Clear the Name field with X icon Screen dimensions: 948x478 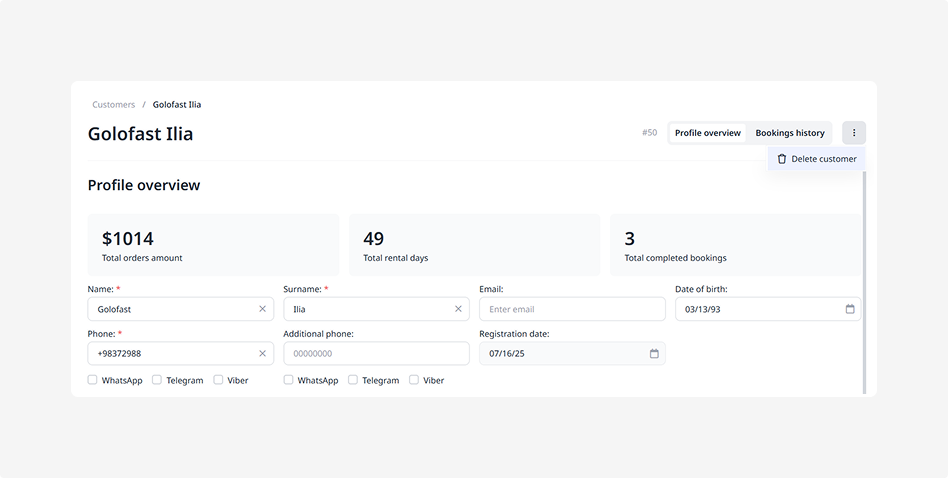coord(263,309)
